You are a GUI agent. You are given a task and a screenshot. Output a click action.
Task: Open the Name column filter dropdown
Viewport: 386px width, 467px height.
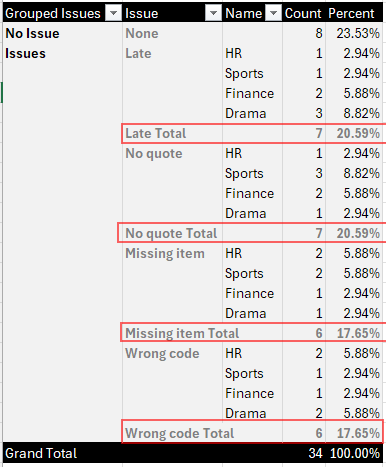[x=274, y=13]
